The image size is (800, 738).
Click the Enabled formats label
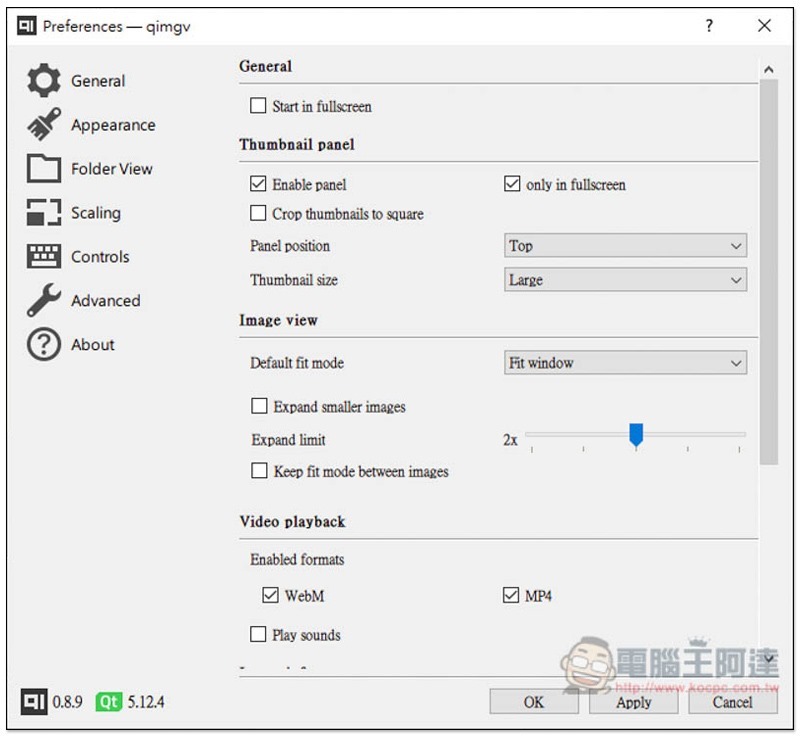tap(297, 559)
